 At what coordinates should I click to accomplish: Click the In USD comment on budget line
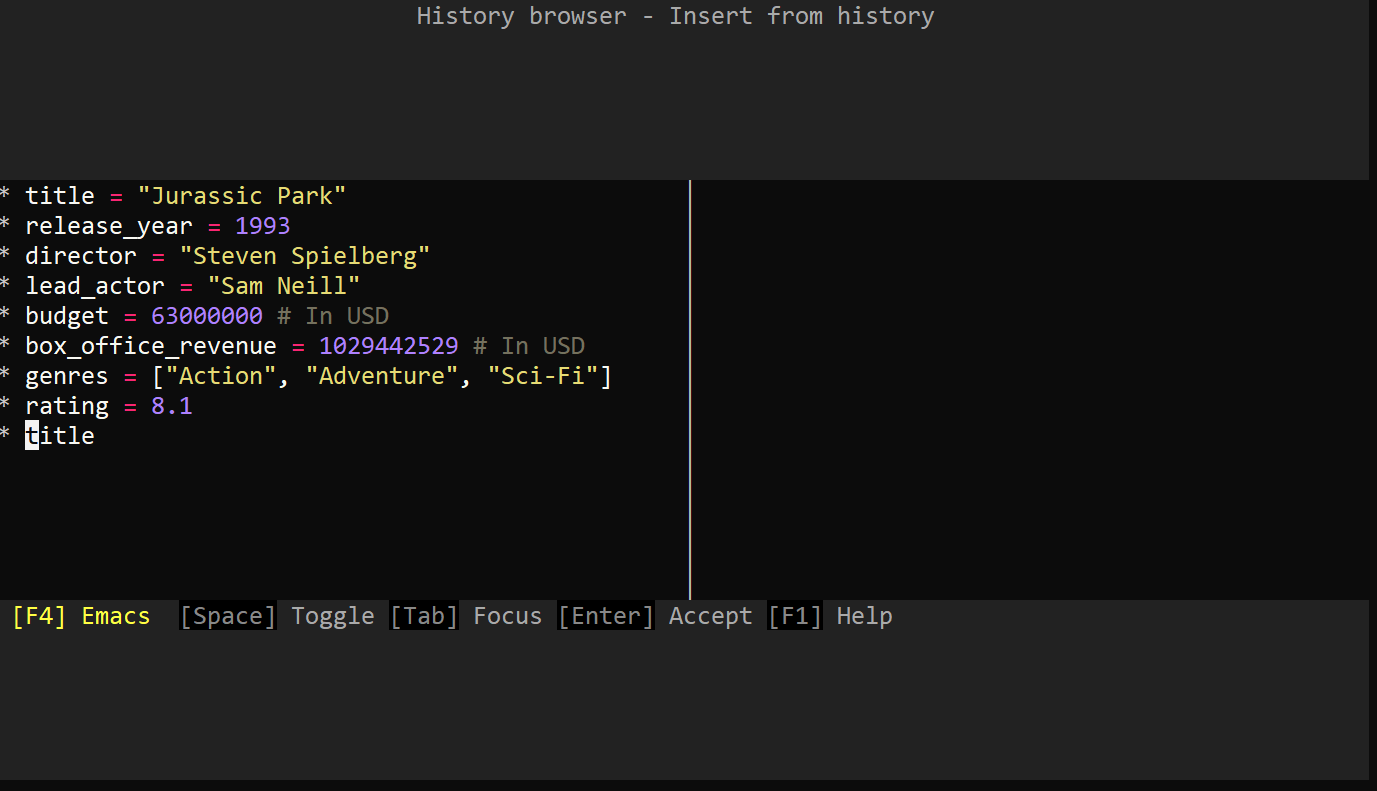[334, 315]
